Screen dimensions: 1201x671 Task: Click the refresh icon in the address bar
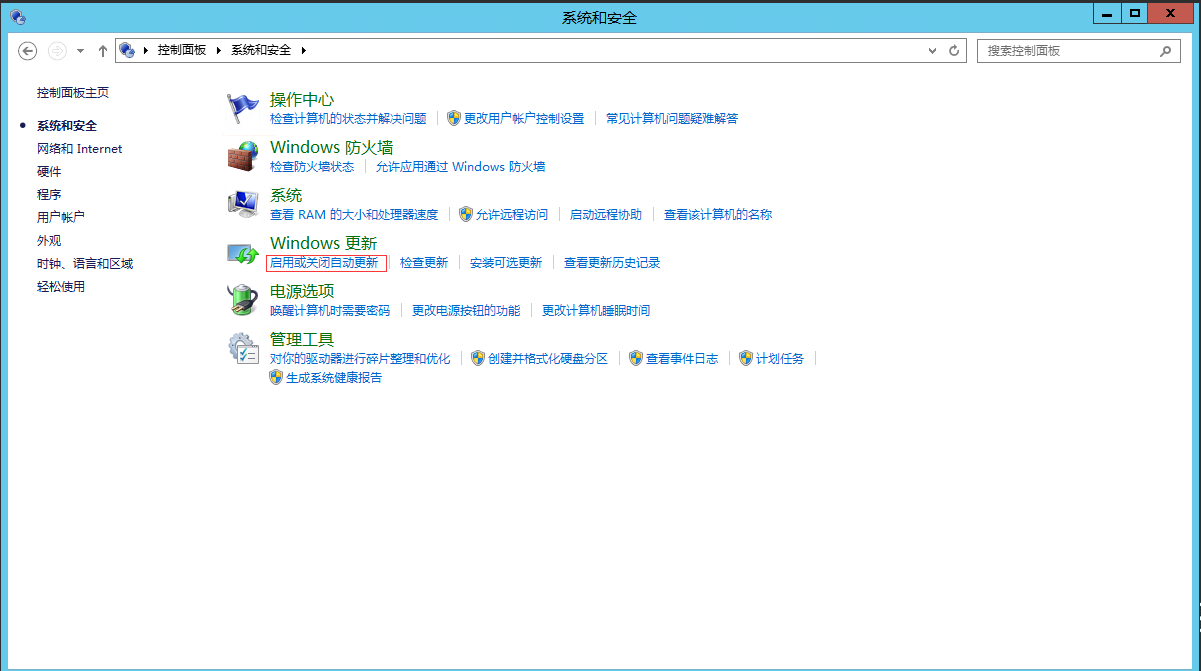point(953,50)
